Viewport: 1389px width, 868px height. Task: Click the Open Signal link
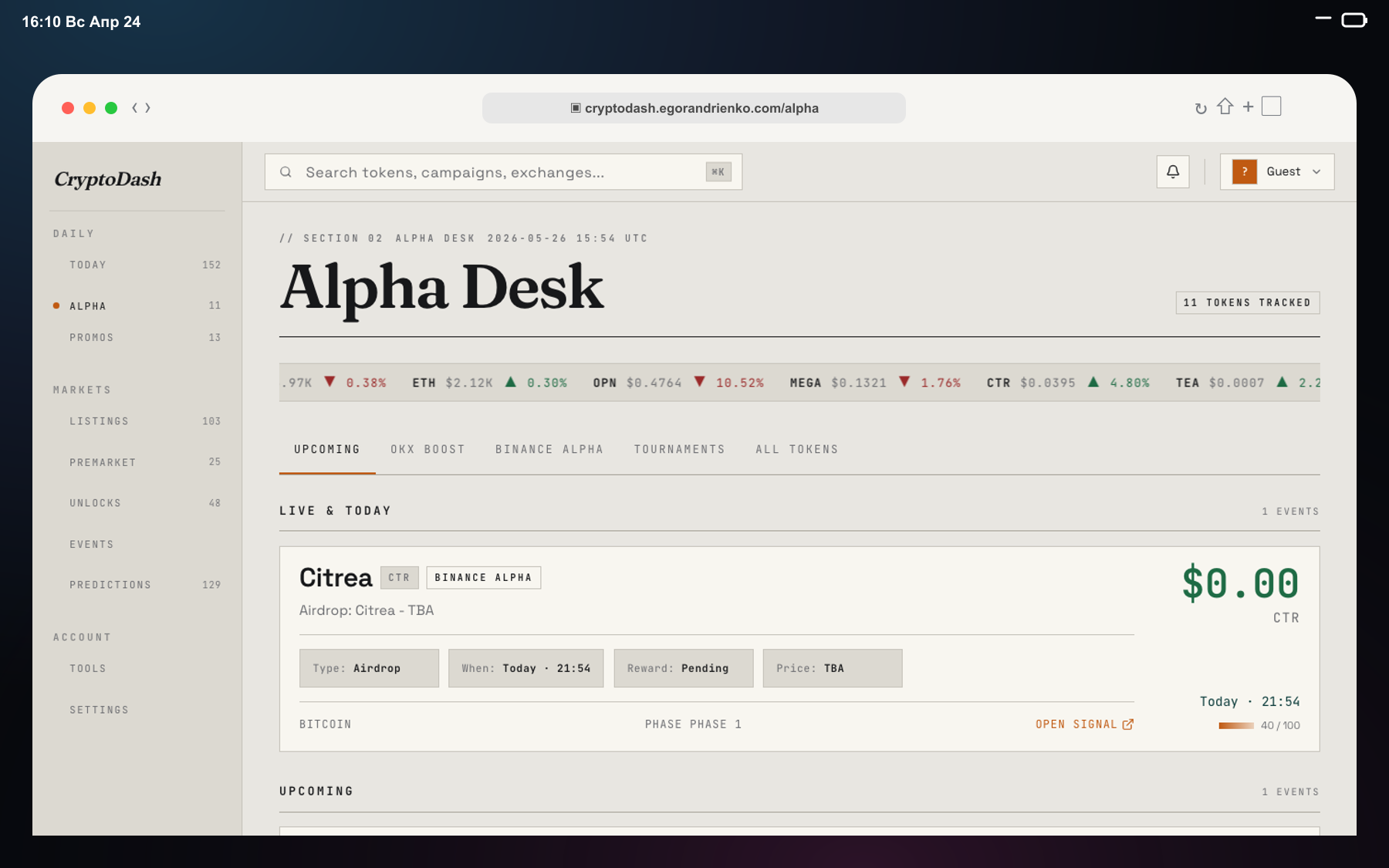[x=1084, y=724]
